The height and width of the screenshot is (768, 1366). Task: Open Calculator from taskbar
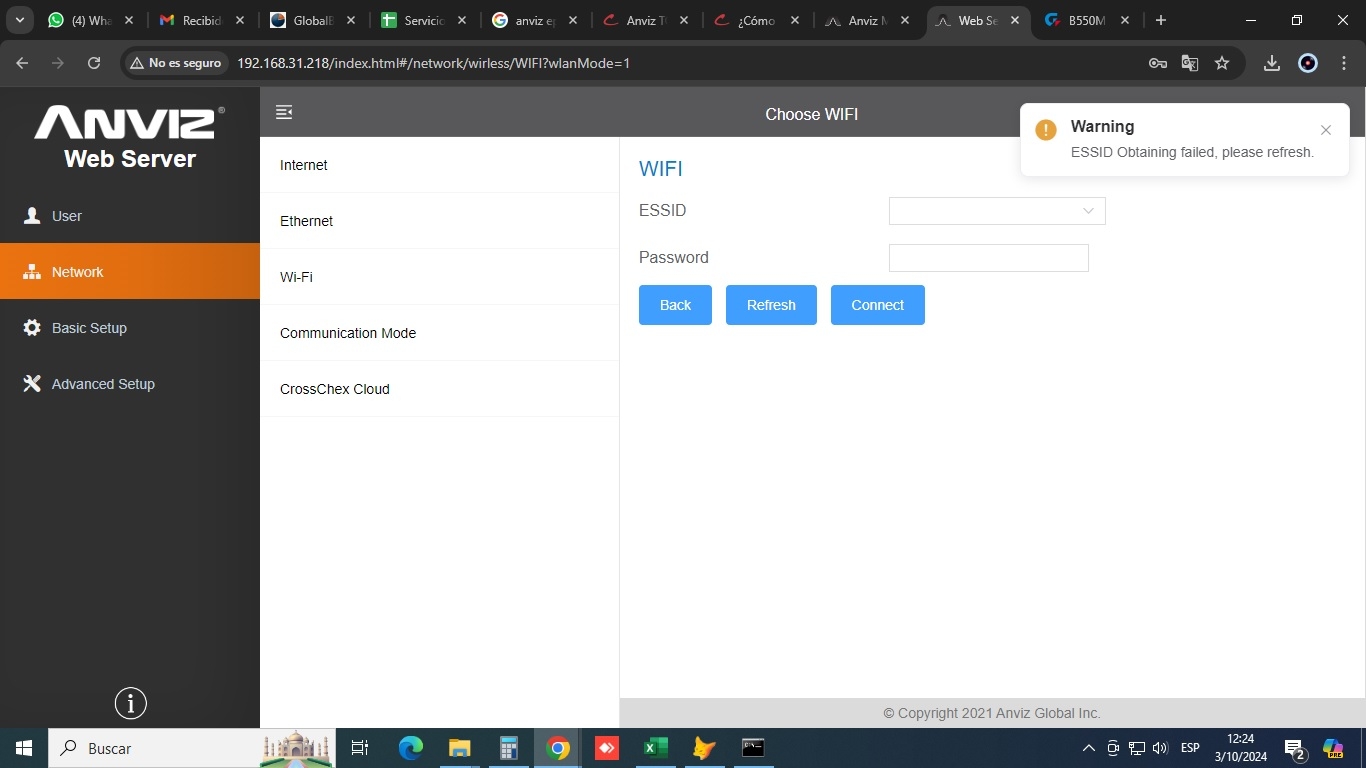509,748
